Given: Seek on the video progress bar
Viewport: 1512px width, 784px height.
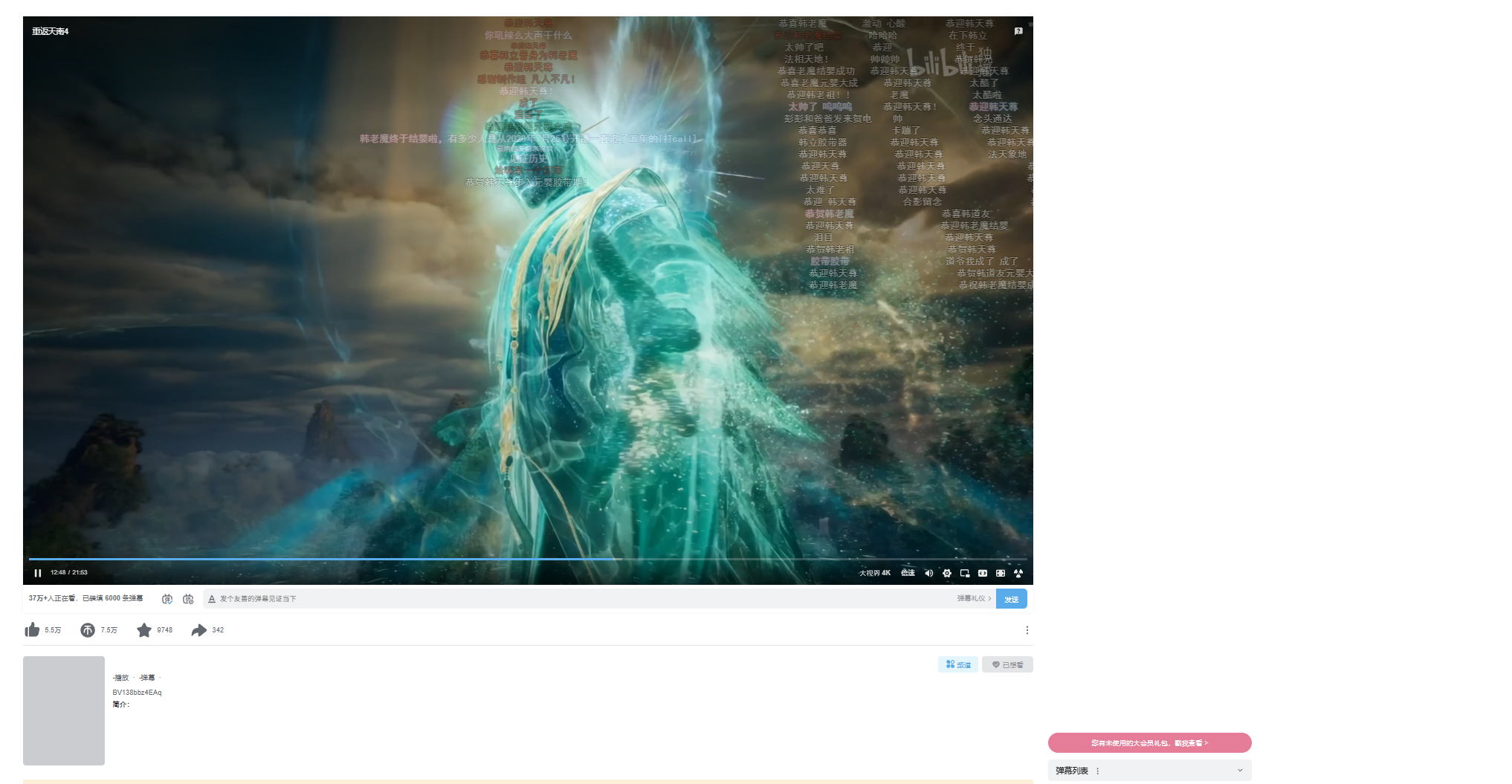Looking at the screenshot, I should click(528, 559).
